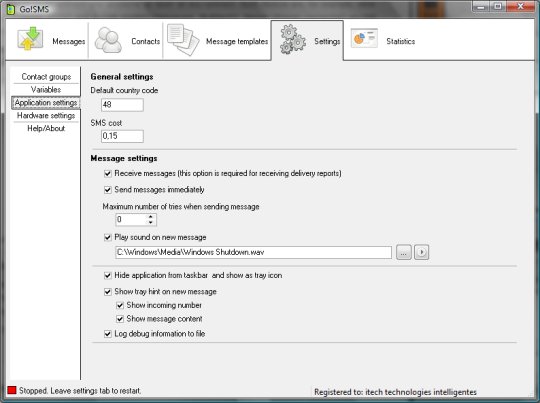Image resolution: width=540 pixels, height=403 pixels.
Task: Disable Log debug information to file
Action: 108,334
